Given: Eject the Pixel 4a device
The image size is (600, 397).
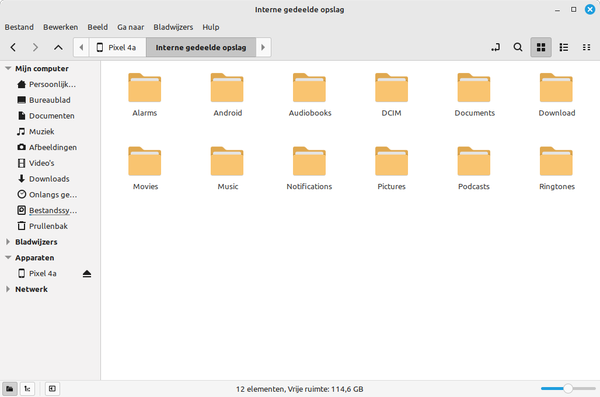Looking at the screenshot, I should pos(87,274).
